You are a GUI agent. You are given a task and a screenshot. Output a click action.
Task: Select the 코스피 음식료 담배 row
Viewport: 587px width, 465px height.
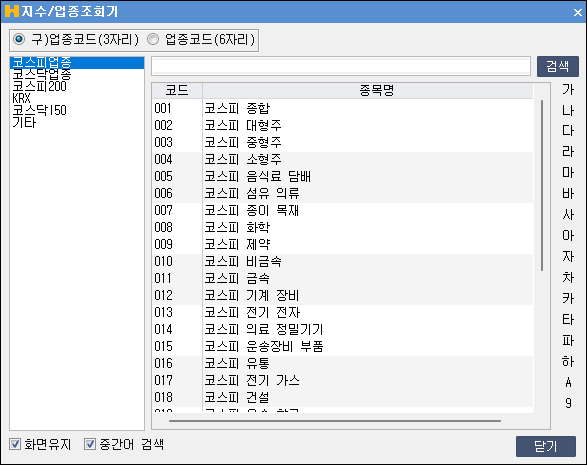point(343,176)
